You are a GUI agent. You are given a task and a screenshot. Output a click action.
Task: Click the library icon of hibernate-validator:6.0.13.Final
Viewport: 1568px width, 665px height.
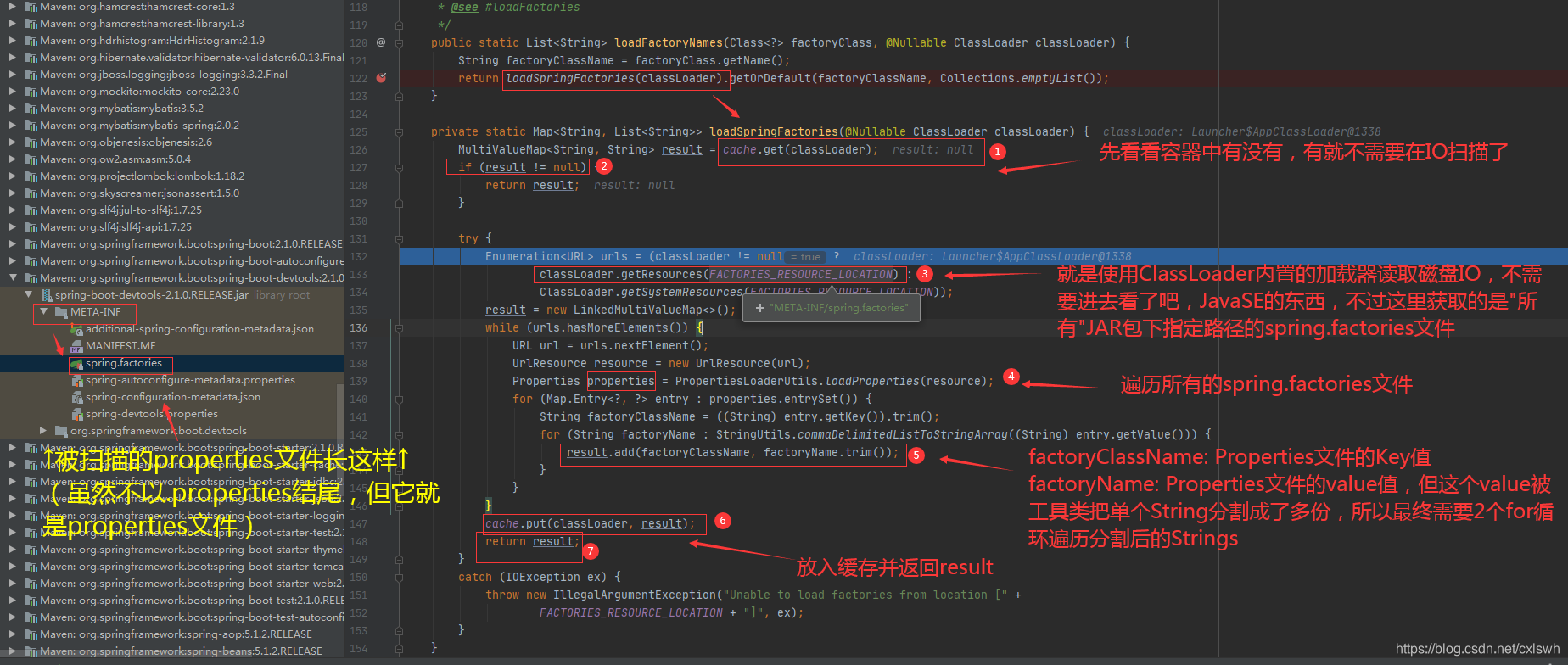pos(31,58)
